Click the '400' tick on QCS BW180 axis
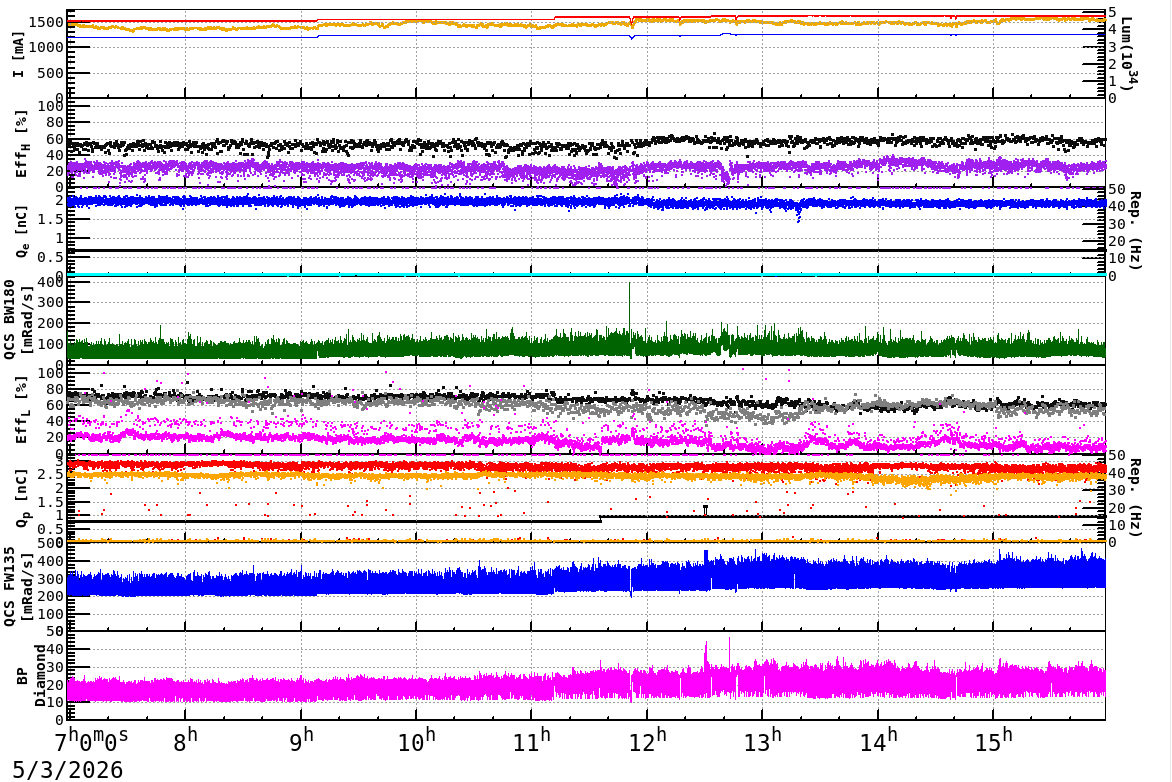This screenshot has height=782, width=1172. 50,282
